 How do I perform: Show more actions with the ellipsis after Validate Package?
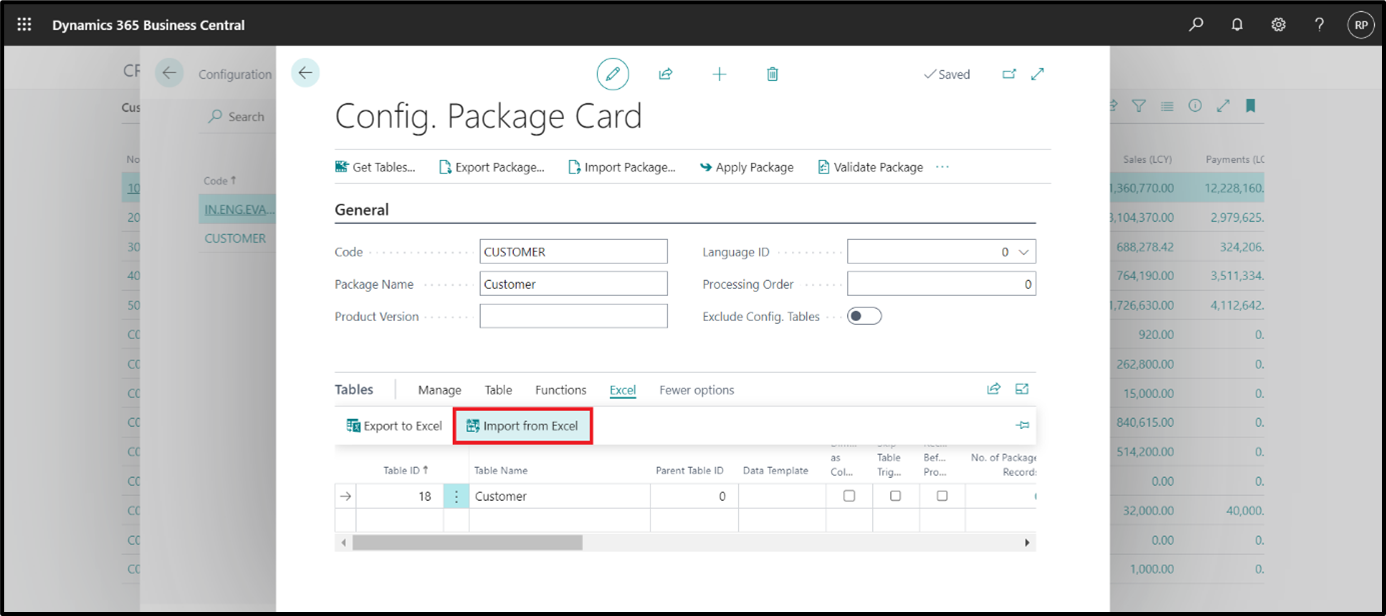point(942,167)
